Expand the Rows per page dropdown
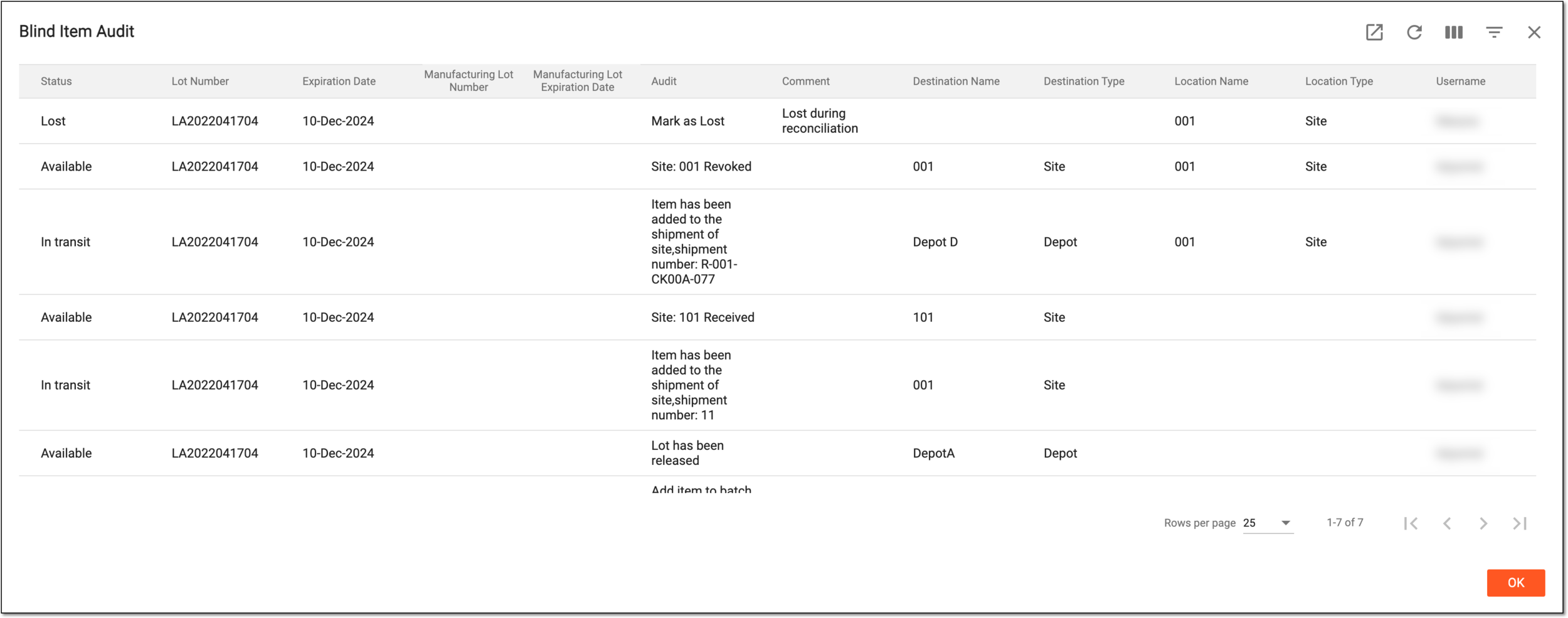Screen dimensions: 1568x618 [x=1268, y=523]
